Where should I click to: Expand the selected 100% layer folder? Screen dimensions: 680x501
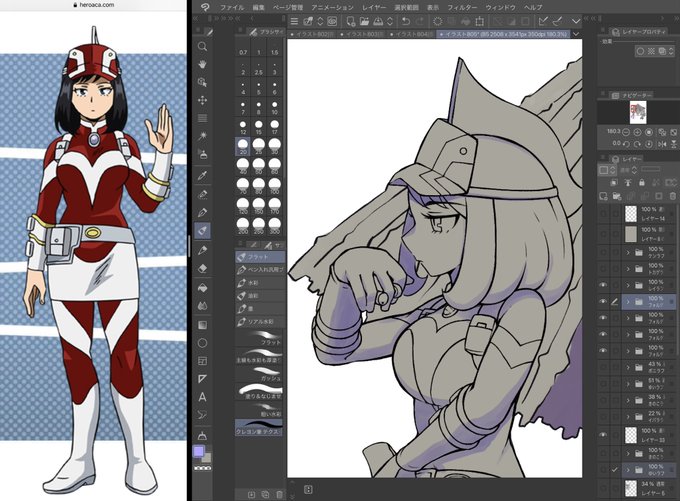tap(628, 301)
